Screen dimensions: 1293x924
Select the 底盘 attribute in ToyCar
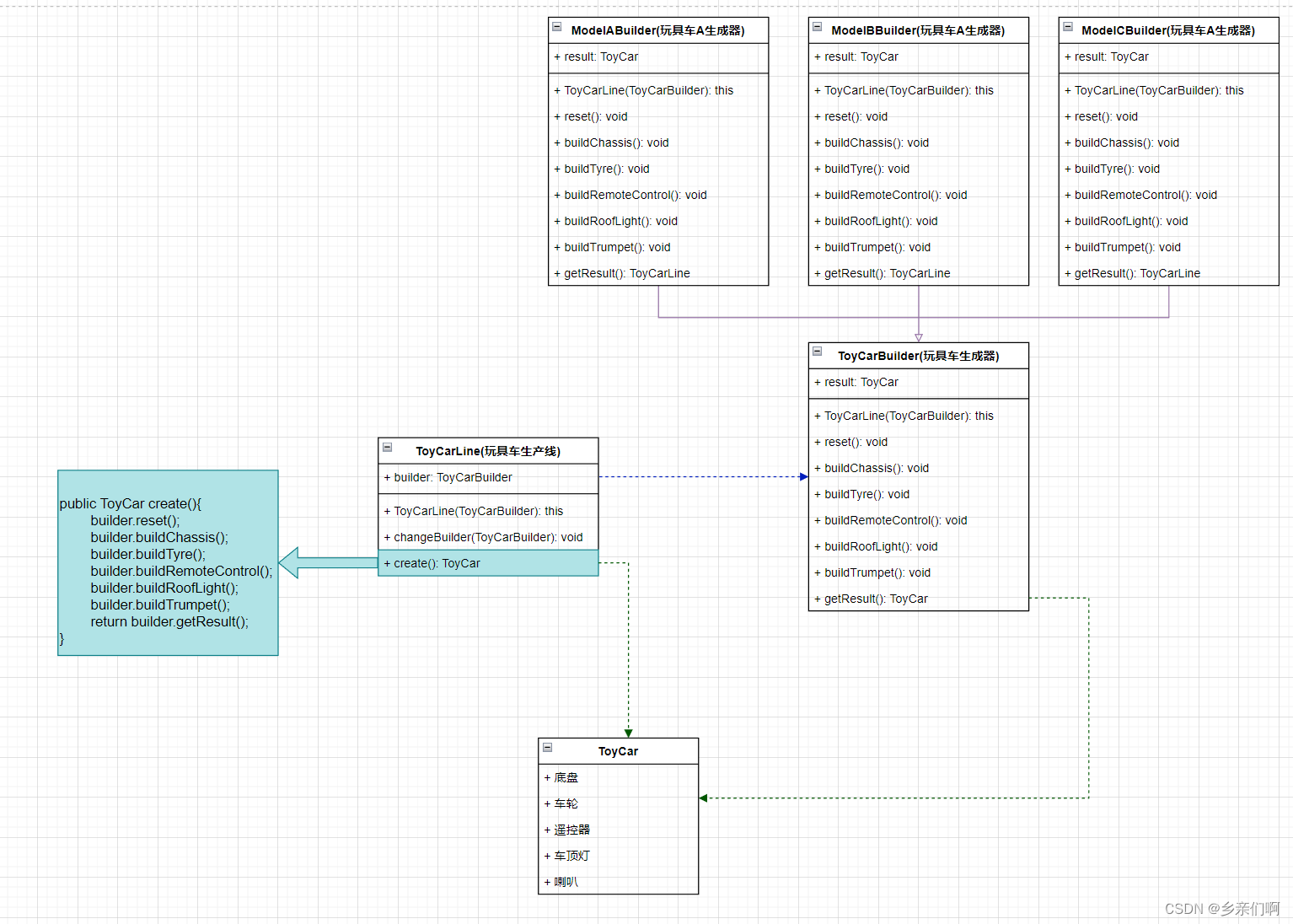619,777
